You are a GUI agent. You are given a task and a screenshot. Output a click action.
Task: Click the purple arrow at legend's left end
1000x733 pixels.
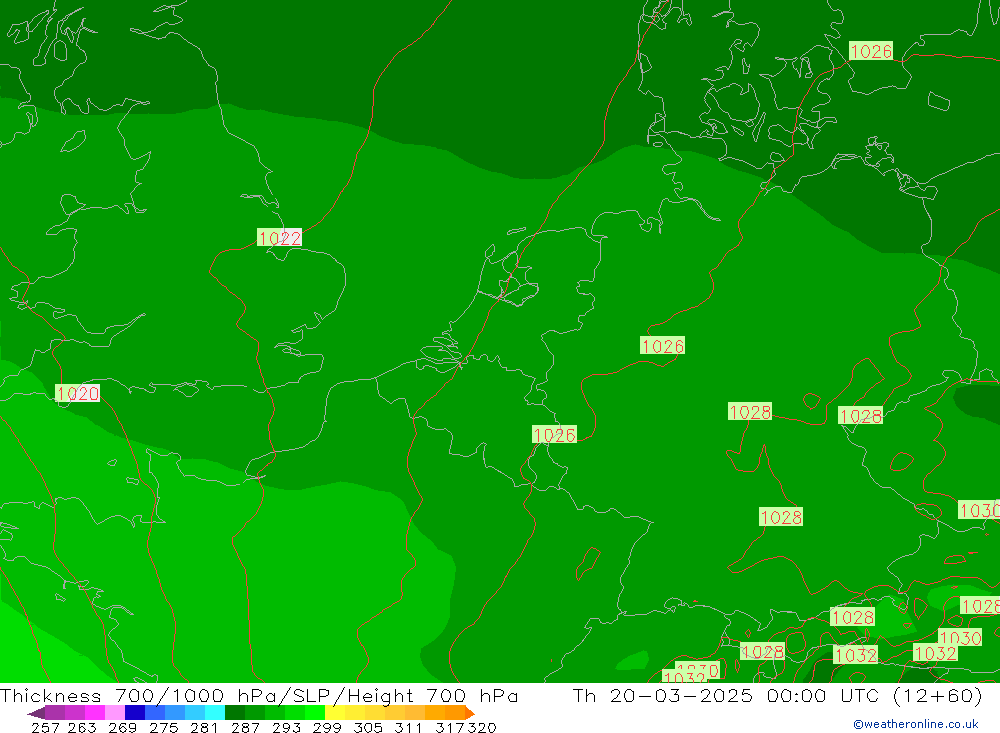pyautogui.click(x=36, y=713)
